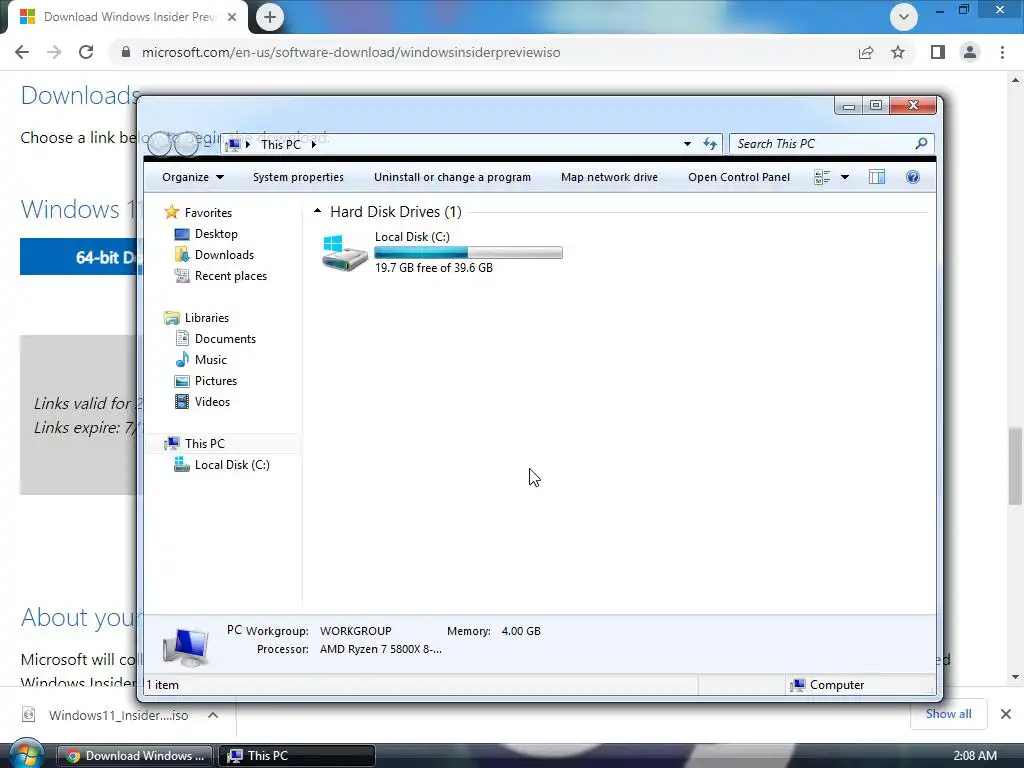Click the search magnifier icon in Explorer
The width and height of the screenshot is (1024, 768).
921,143
